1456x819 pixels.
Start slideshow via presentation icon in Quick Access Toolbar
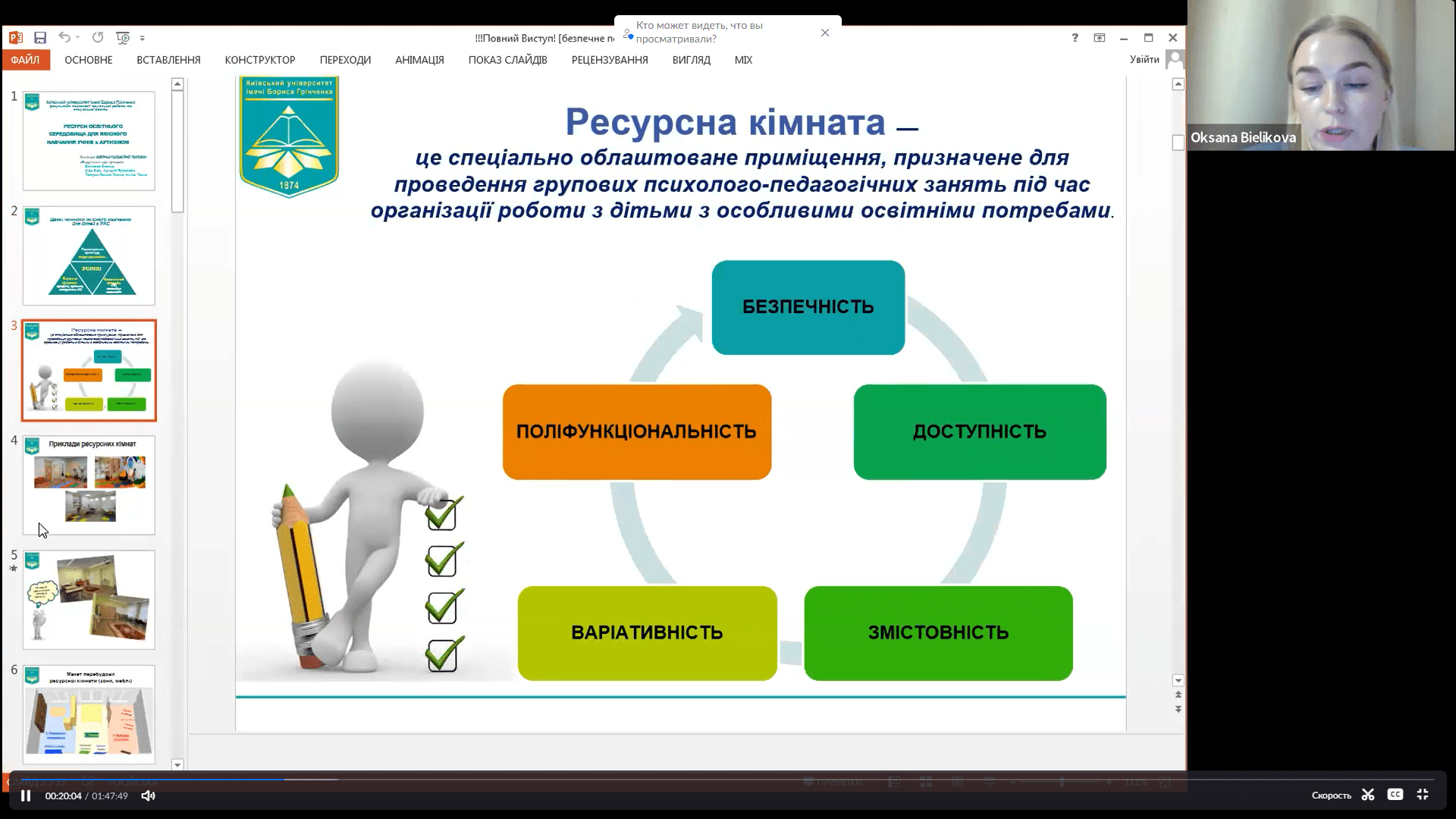[x=121, y=37]
